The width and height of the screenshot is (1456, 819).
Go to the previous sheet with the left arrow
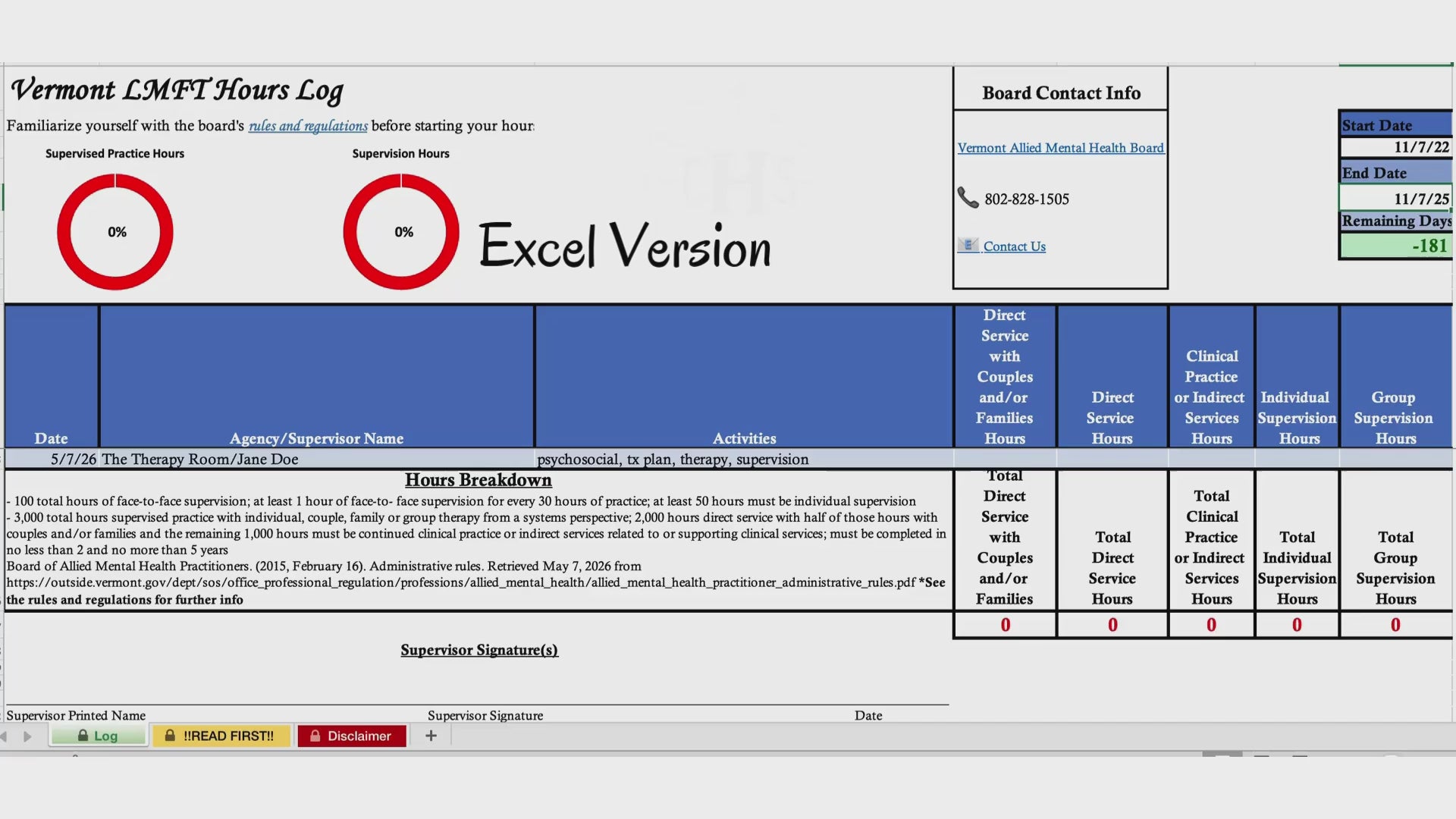coord(5,736)
